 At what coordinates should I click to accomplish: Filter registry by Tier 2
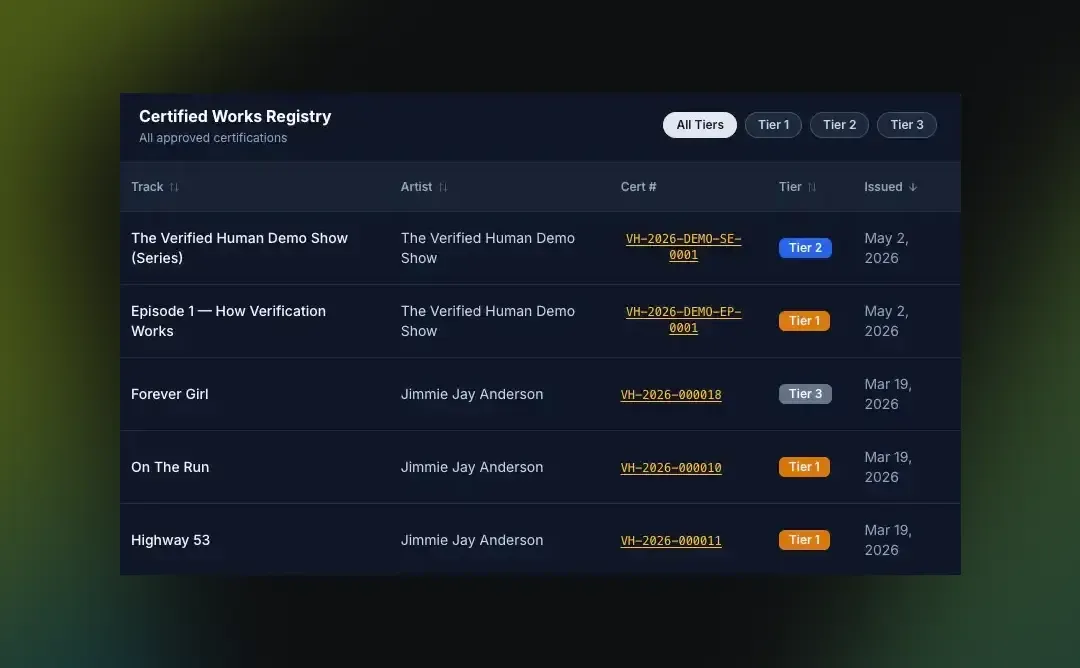[839, 125]
